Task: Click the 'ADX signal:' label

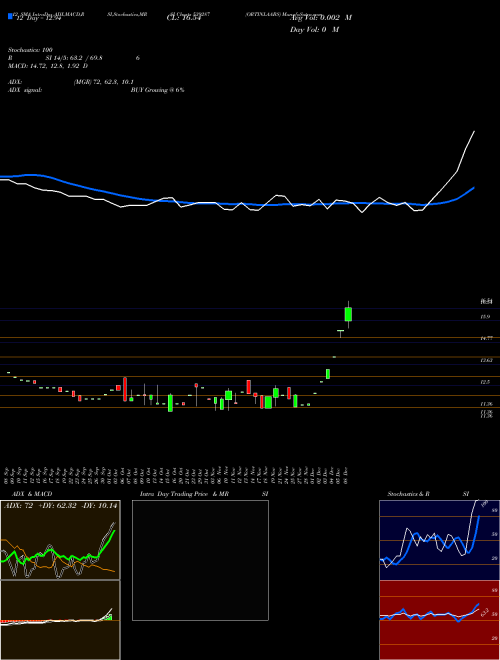Action: coord(25,90)
